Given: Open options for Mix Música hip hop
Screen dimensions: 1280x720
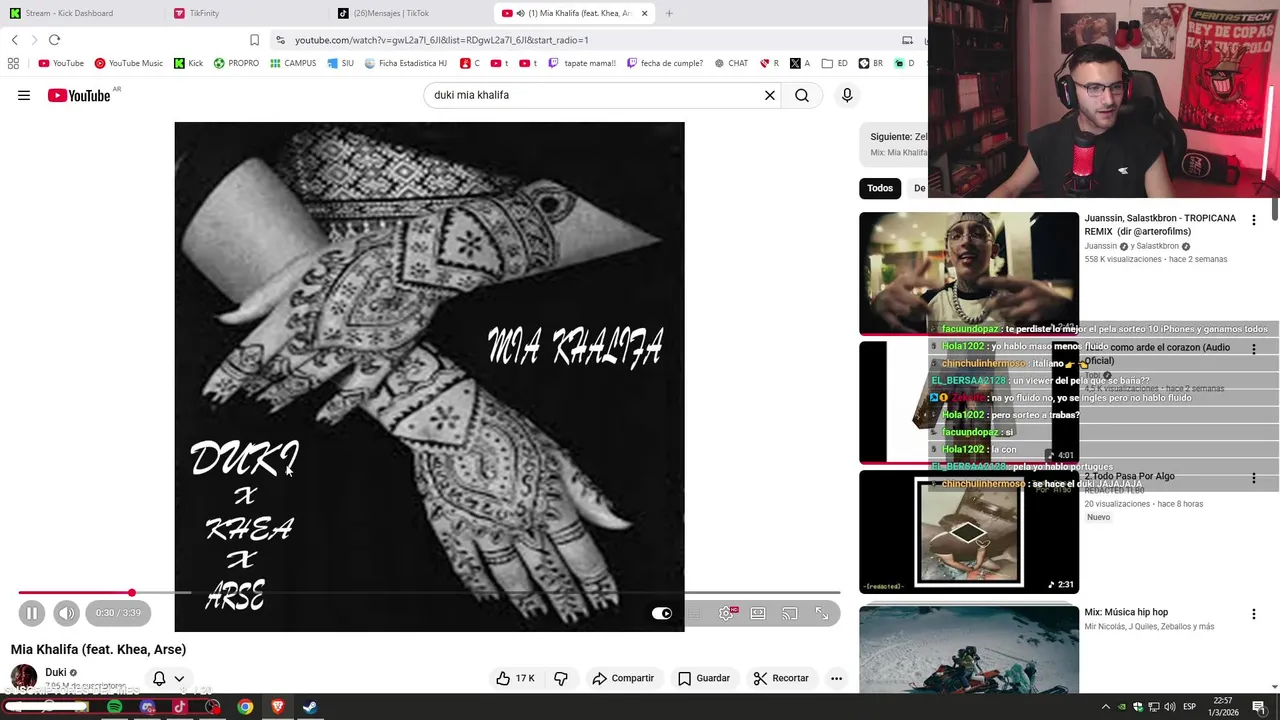Looking at the screenshot, I should click(1254, 614).
